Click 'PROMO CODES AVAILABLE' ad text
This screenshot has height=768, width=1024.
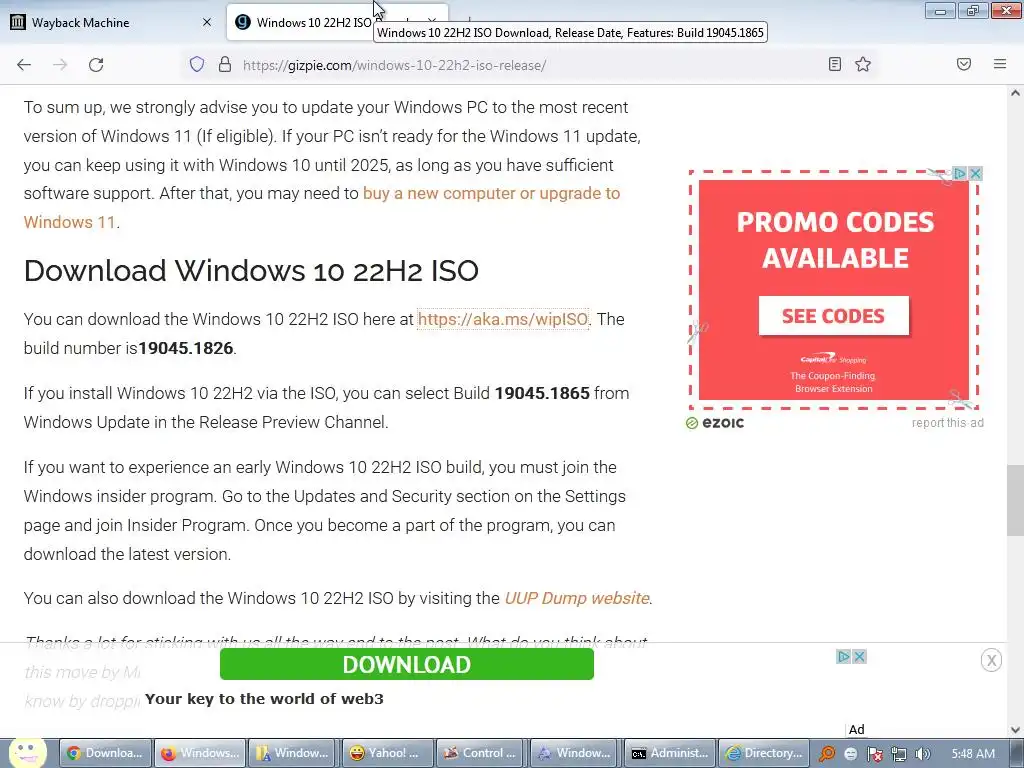[835, 240]
